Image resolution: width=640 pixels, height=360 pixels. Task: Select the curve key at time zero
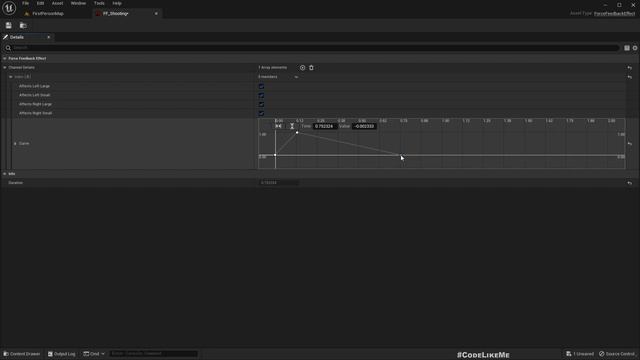click(275, 155)
